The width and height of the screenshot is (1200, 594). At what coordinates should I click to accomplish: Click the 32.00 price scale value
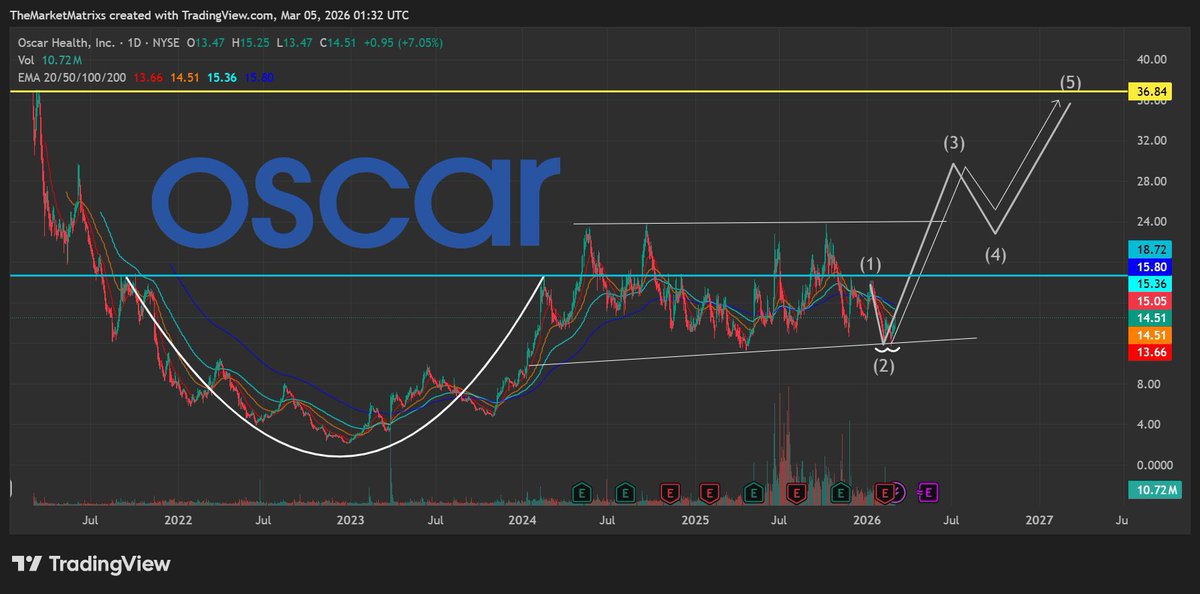(x=1154, y=141)
